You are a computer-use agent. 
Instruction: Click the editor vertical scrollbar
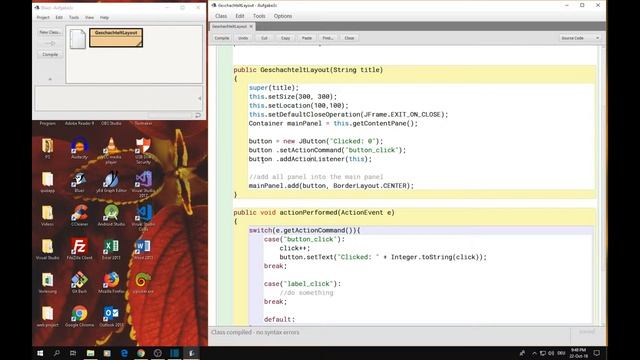click(x=603, y=185)
